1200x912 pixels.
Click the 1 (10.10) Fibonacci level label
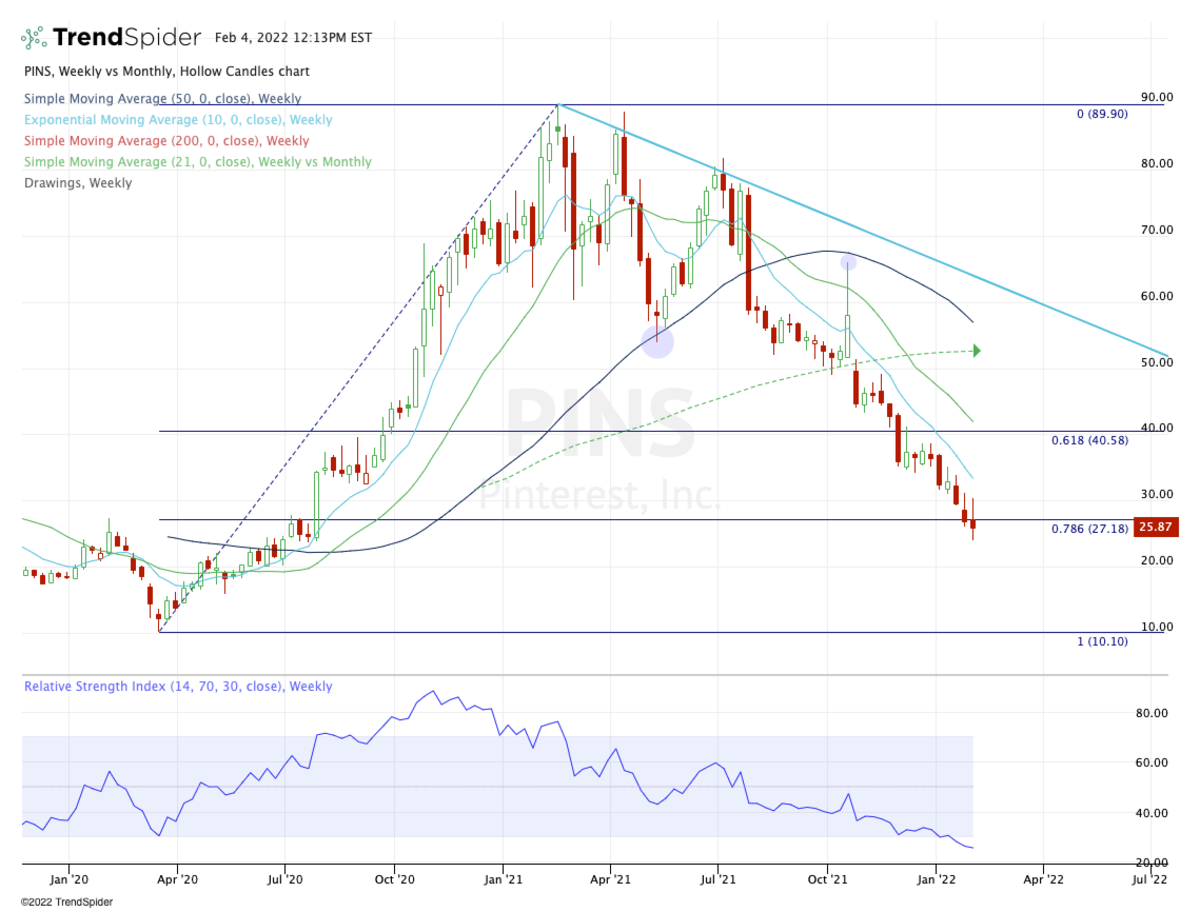pyautogui.click(x=1102, y=641)
